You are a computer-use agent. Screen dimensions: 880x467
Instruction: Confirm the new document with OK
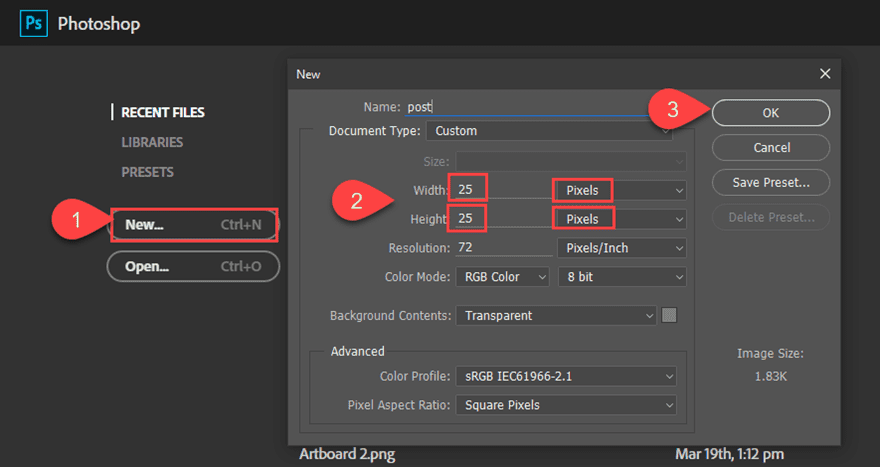(771, 113)
